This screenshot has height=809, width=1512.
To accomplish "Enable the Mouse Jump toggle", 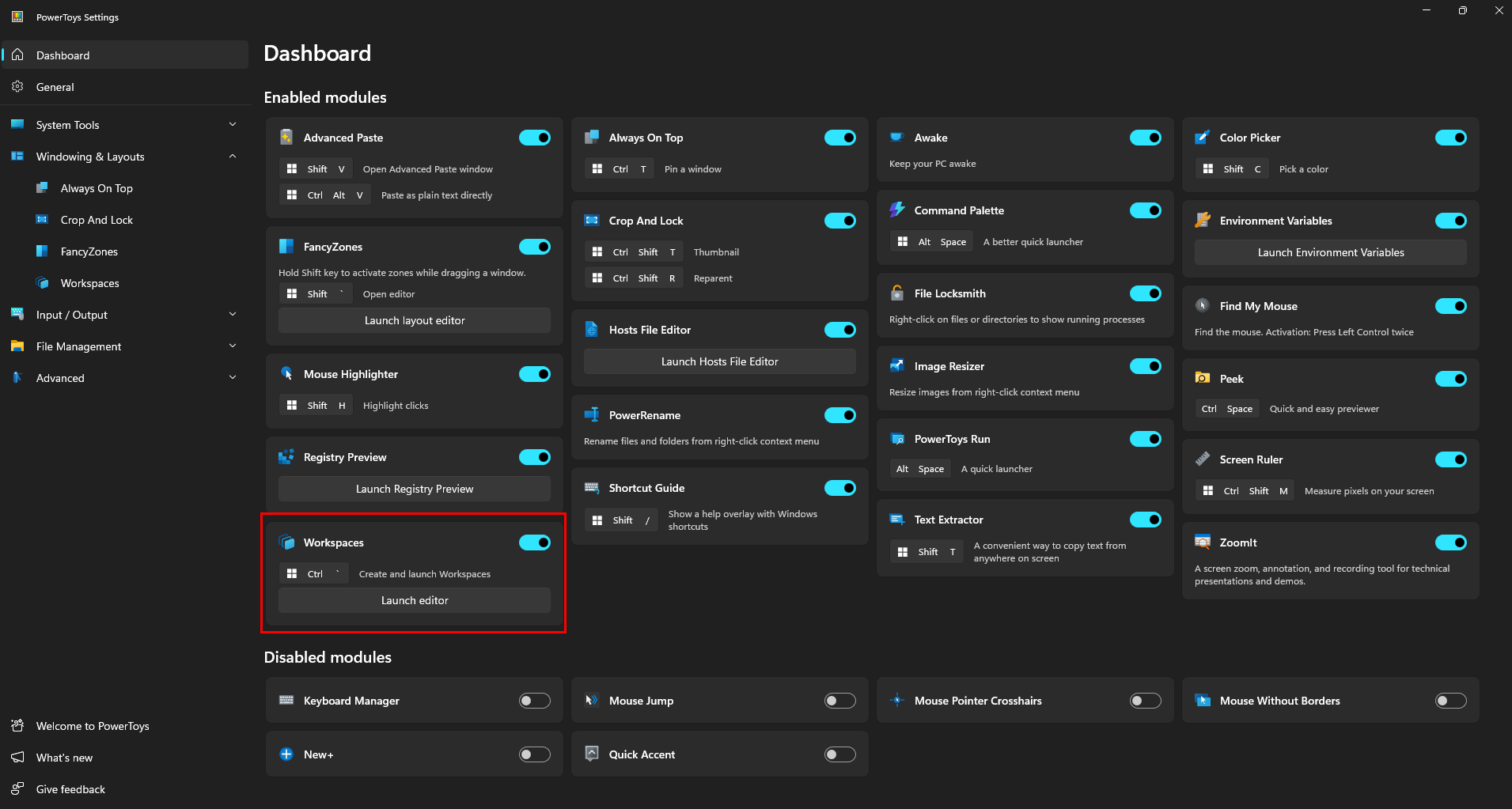I will (840, 701).
